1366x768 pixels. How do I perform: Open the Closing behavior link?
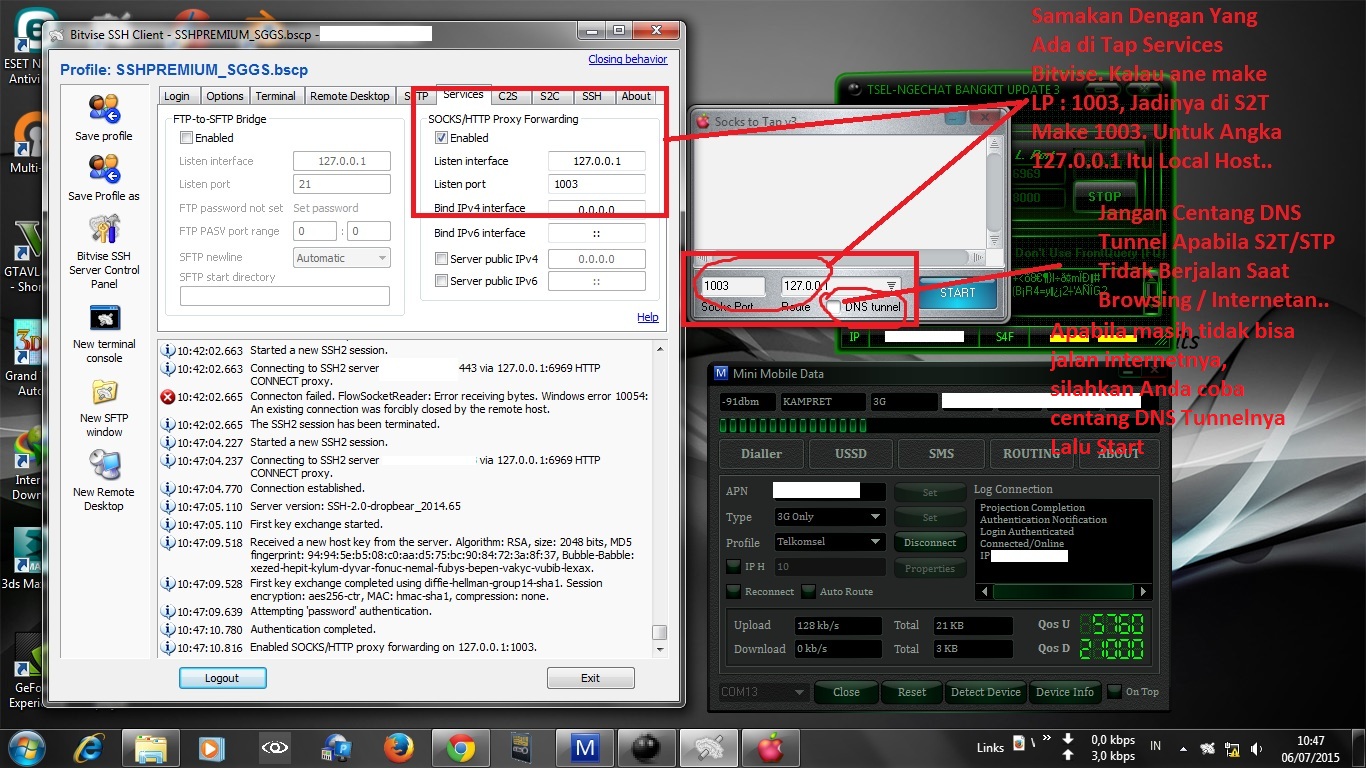[x=628, y=59]
